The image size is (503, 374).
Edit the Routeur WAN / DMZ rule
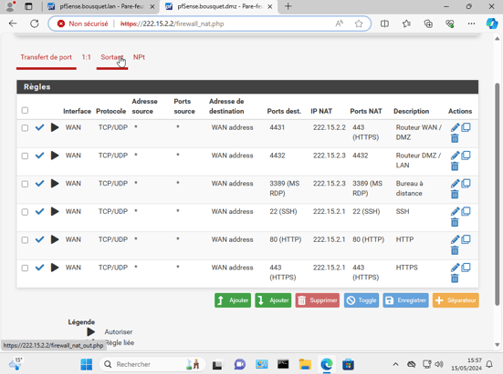tap(455, 127)
